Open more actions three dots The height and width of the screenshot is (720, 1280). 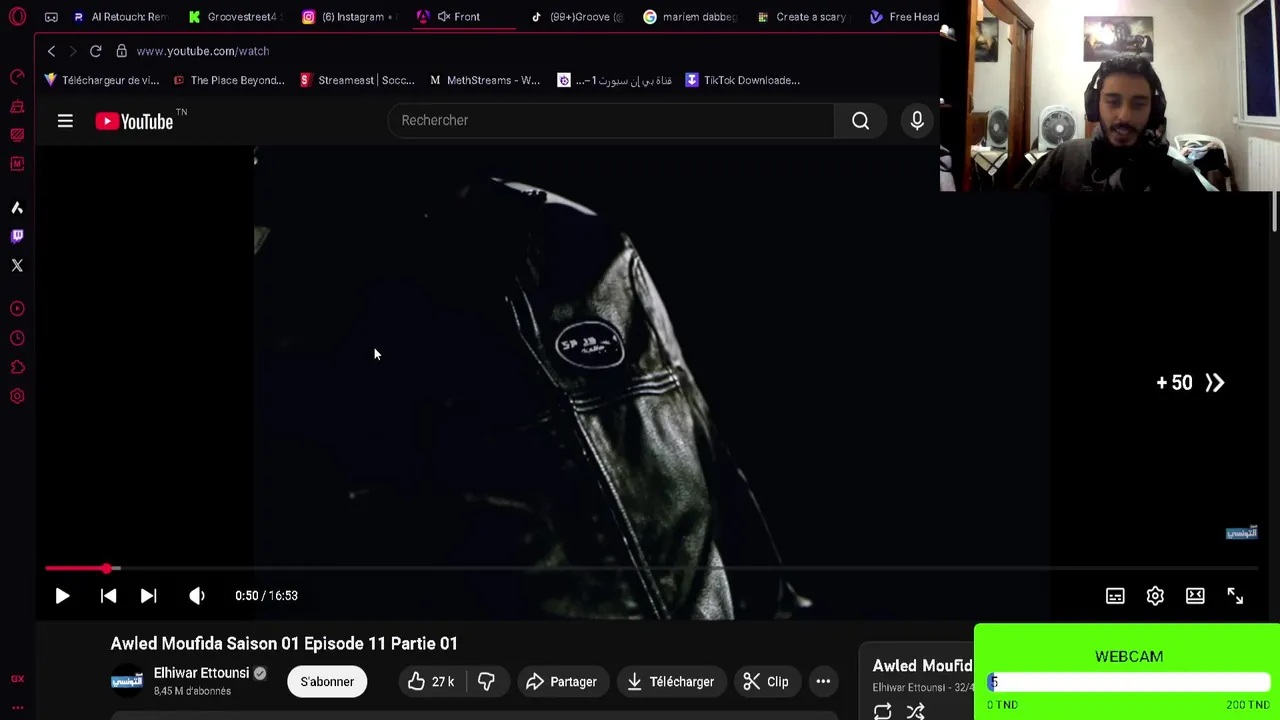pos(823,682)
